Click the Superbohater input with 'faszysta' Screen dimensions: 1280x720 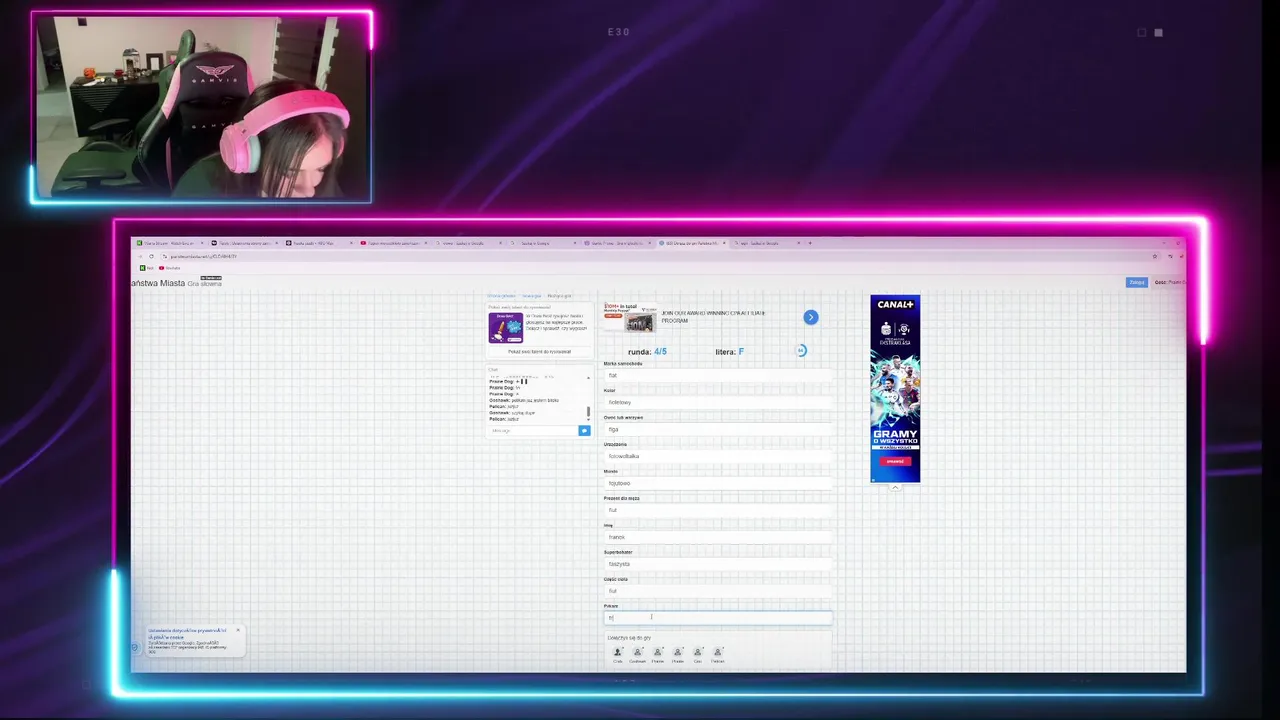[718, 564]
